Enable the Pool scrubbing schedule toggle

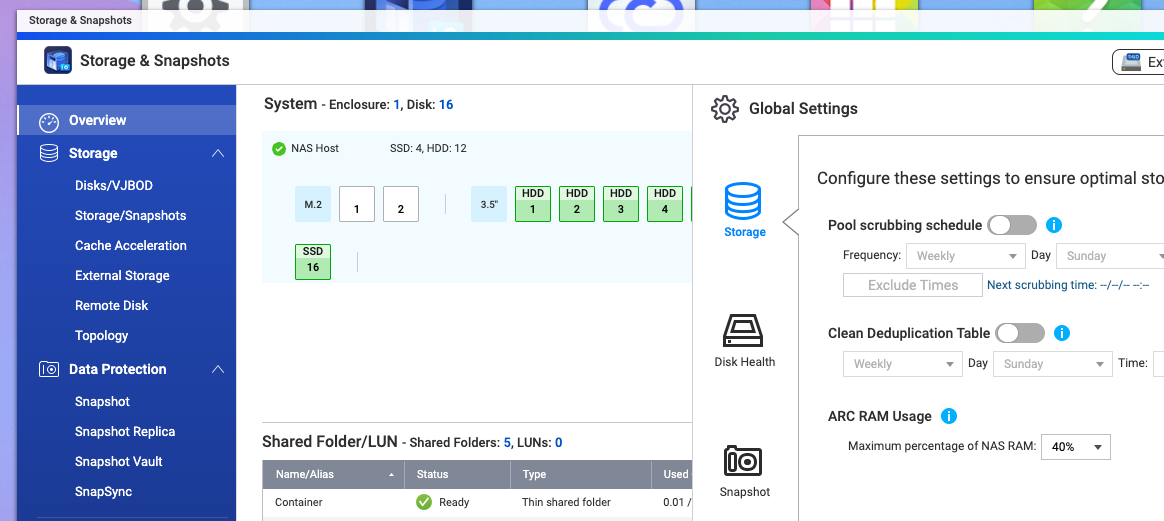point(1012,225)
